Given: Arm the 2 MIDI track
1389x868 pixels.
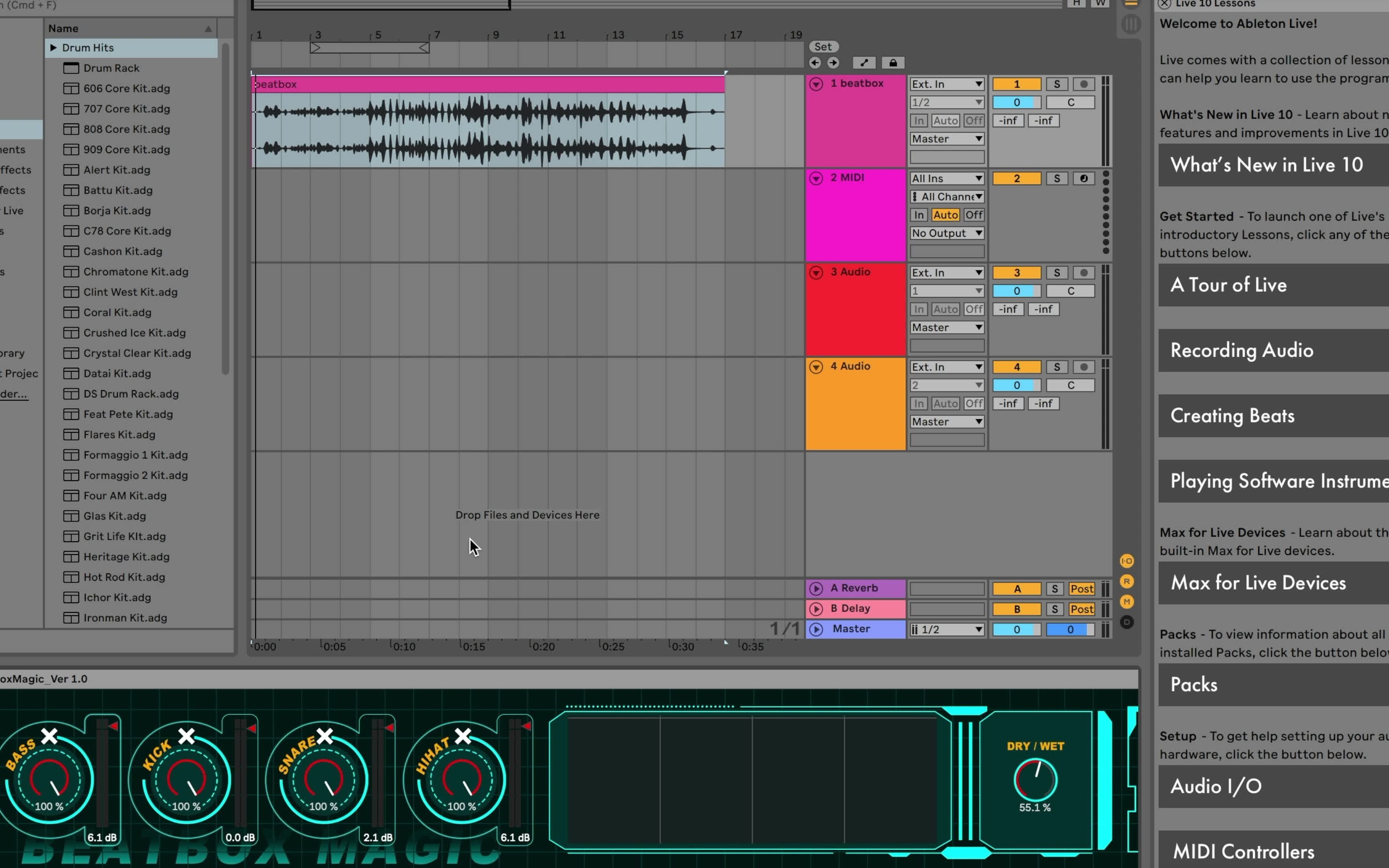Looking at the screenshot, I should [x=1083, y=178].
